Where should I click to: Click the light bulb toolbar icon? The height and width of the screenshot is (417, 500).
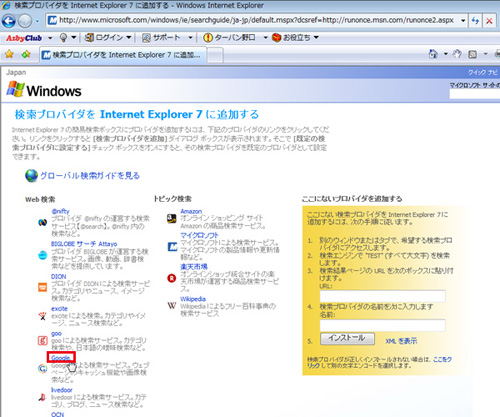click(x=63, y=38)
